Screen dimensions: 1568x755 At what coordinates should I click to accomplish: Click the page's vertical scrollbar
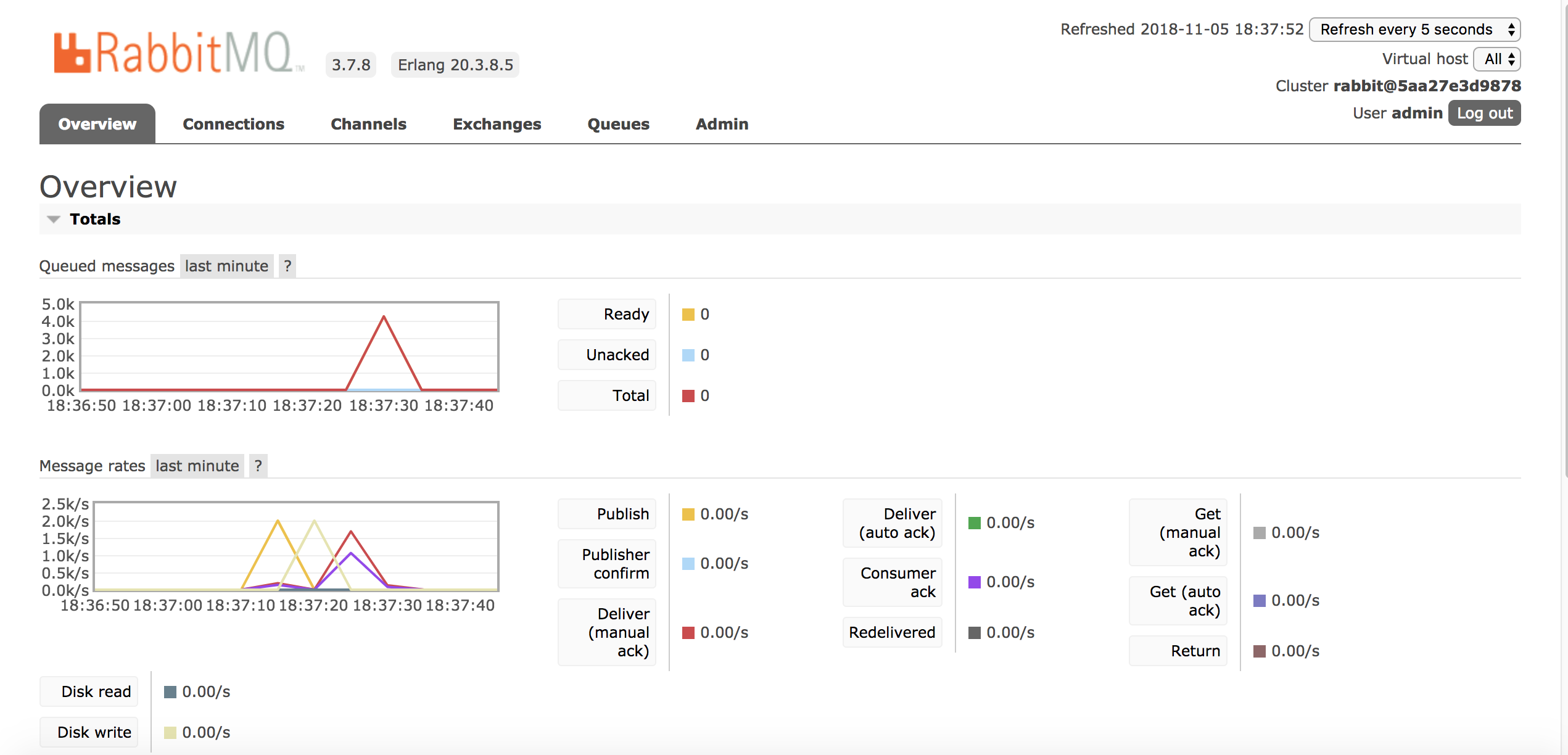(x=1565, y=241)
